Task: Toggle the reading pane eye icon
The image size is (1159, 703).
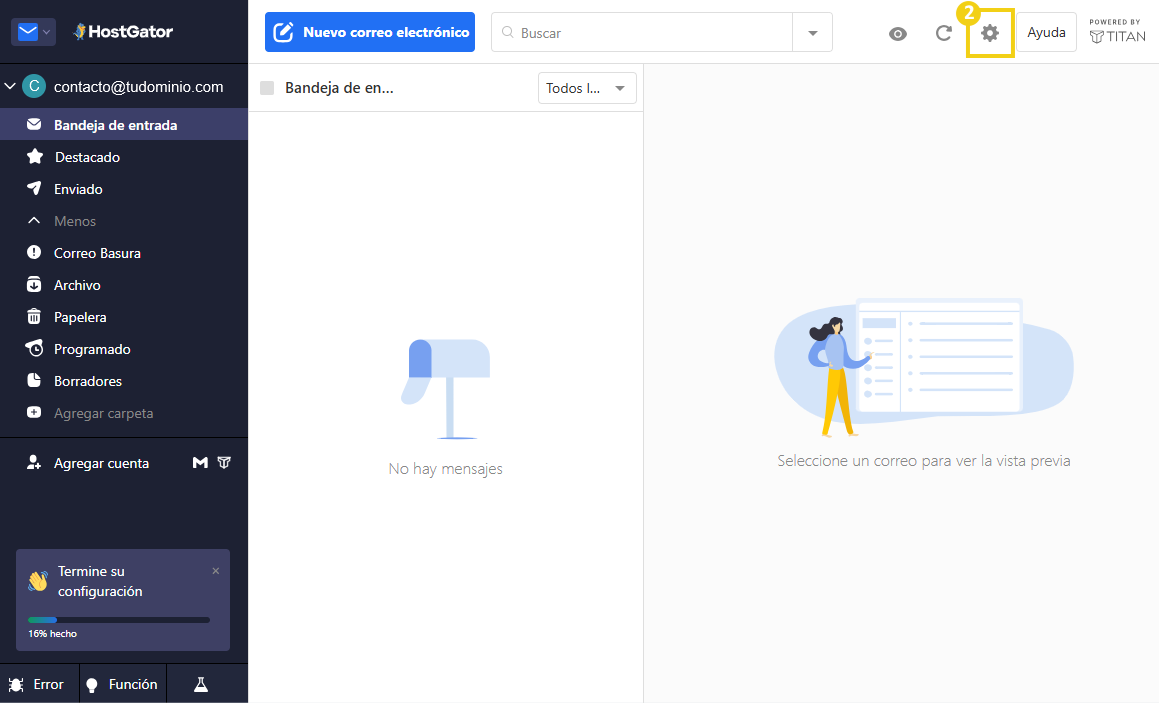Action: [897, 33]
